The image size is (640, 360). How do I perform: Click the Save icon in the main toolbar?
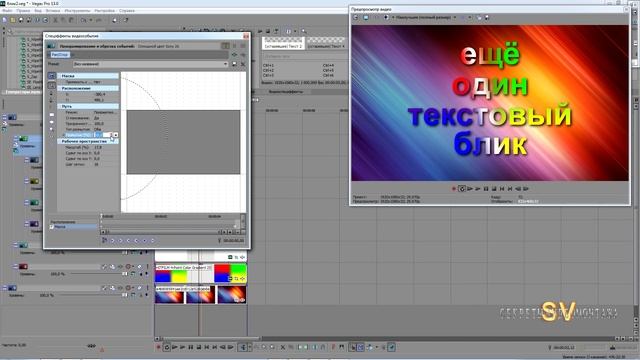point(21,20)
